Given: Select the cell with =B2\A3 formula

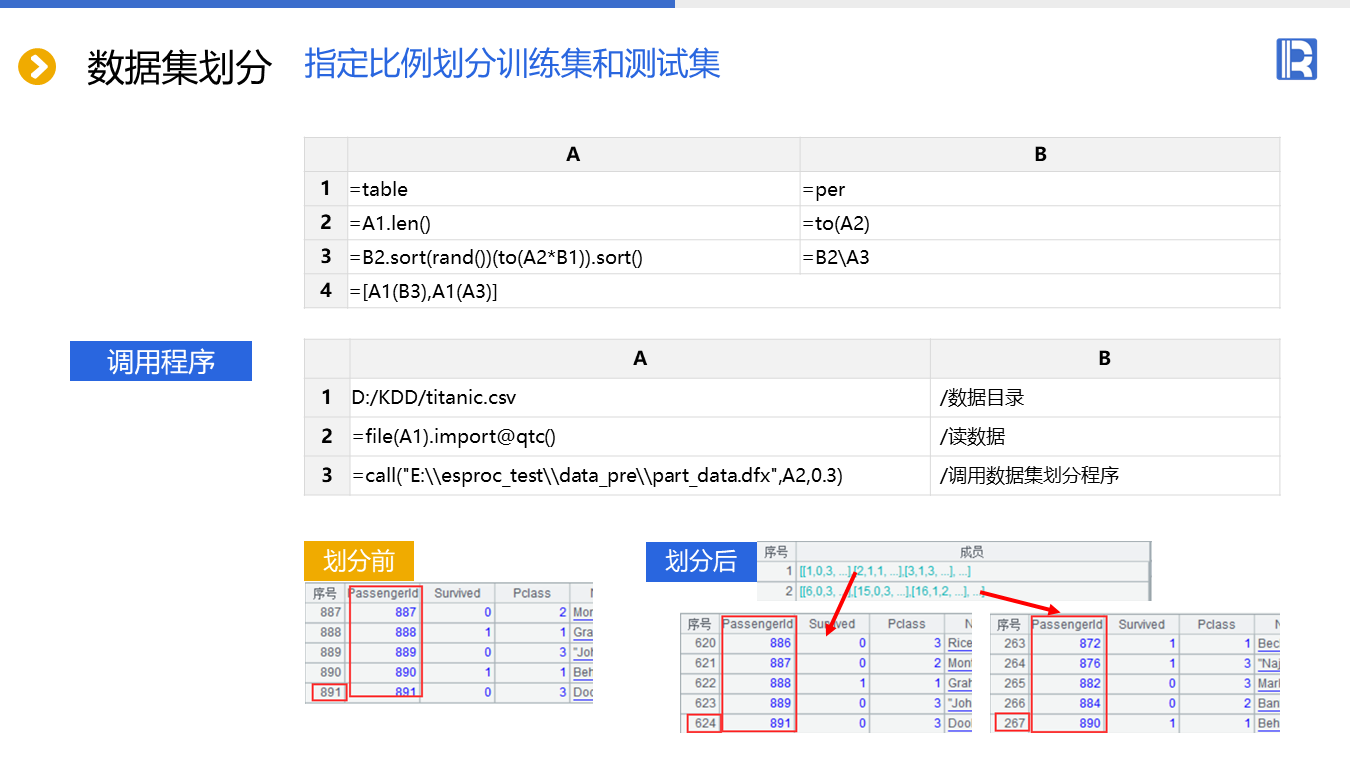Looking at the screenshot, I should [x=1039, y=257].
